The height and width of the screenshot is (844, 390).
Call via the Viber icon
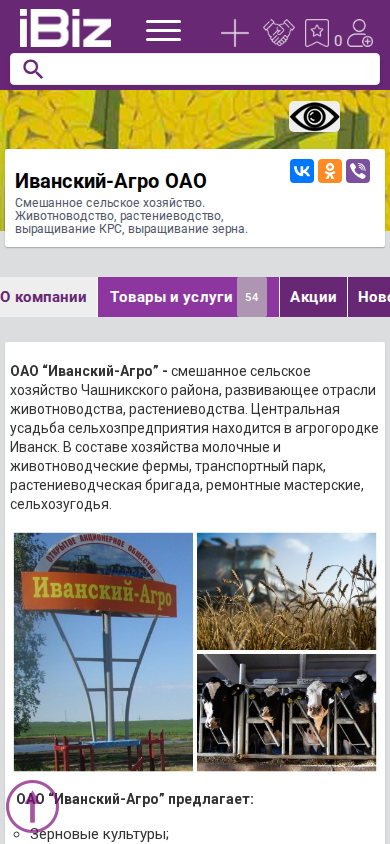[x=358, y=171]
